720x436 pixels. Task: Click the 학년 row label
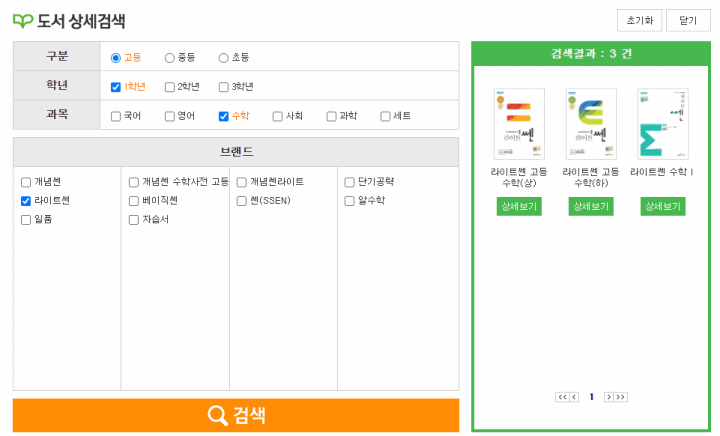pos(57,85)
